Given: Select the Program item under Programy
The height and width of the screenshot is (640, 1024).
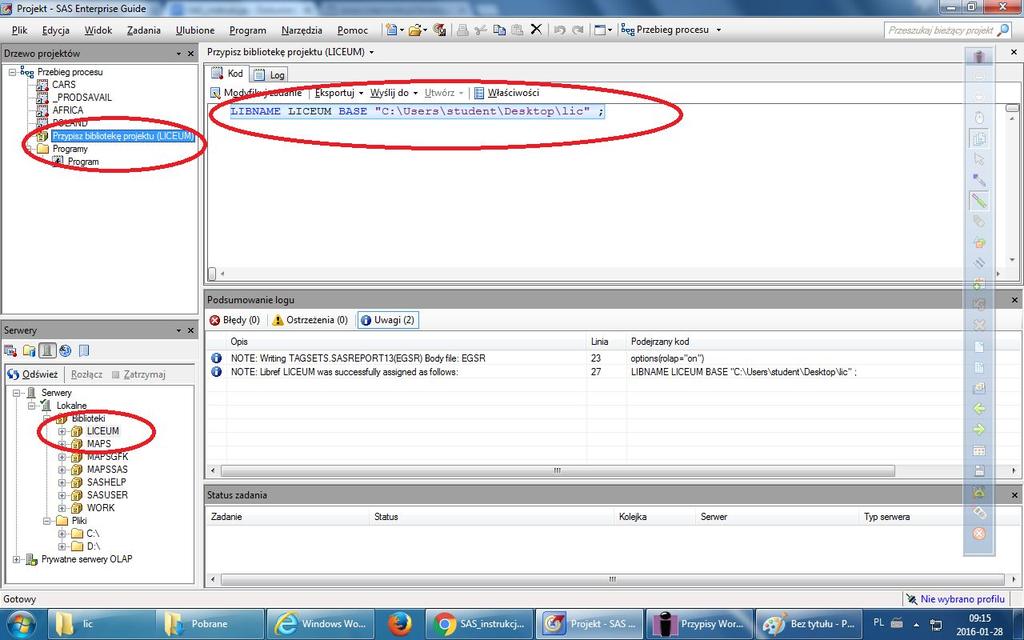Looking at the screenshot, I should (x=83, y=161).
